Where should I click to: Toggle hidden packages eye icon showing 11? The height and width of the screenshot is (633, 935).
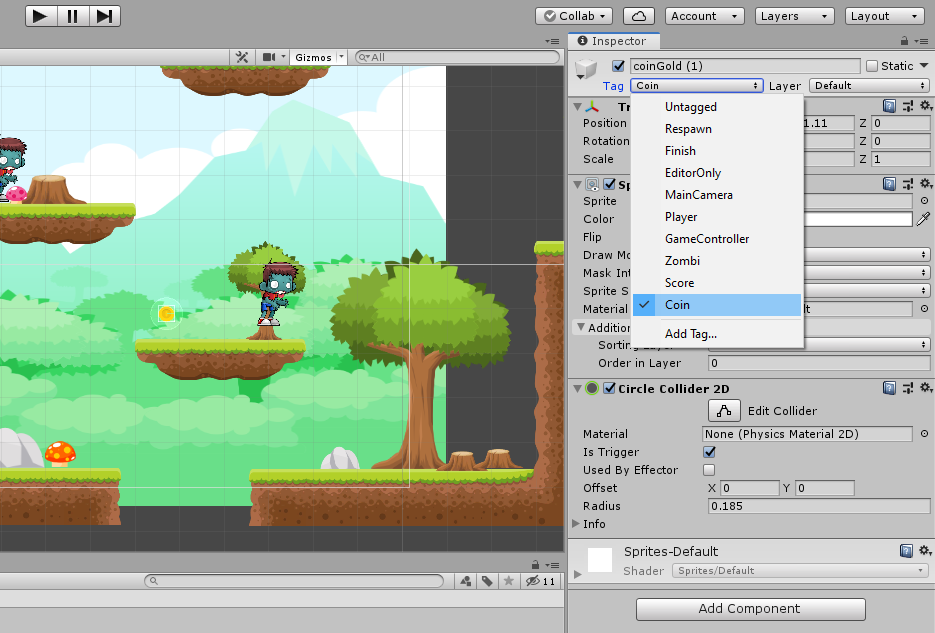point(540,581)
